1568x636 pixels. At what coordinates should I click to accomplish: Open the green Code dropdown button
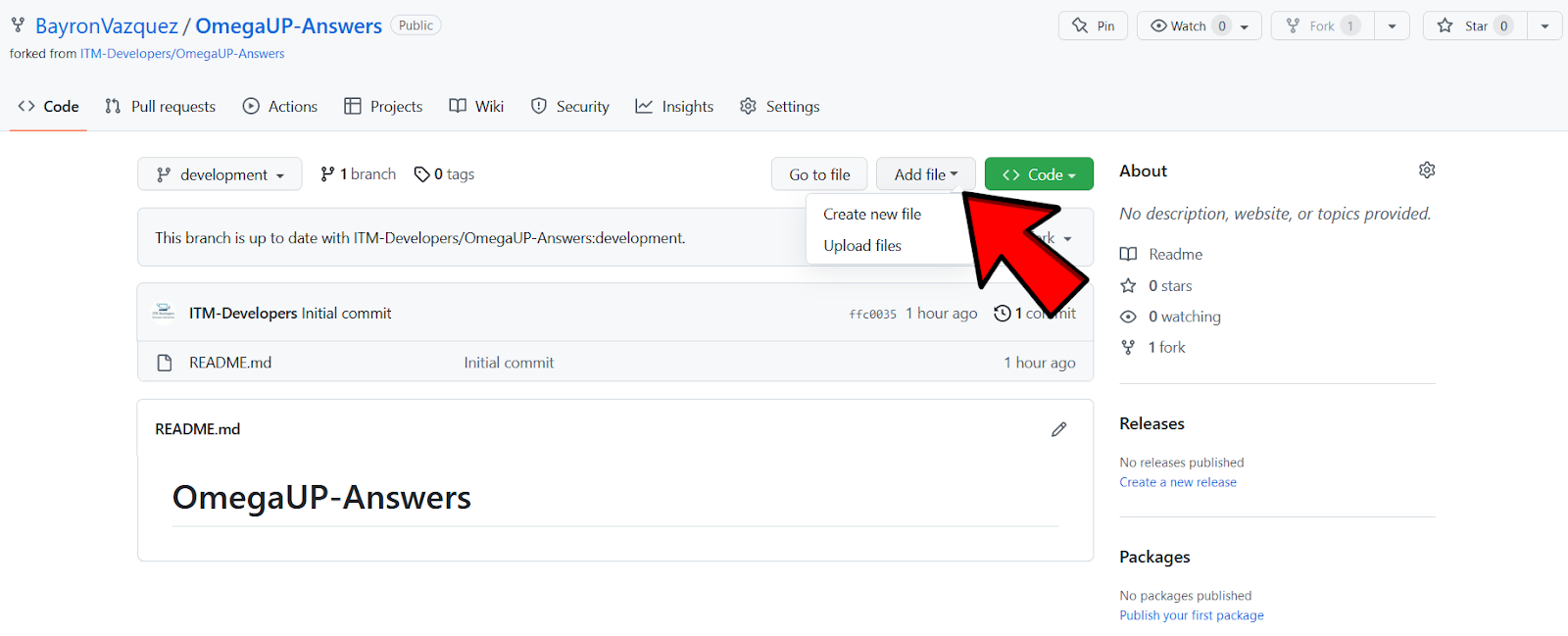tap(1039, 174)
